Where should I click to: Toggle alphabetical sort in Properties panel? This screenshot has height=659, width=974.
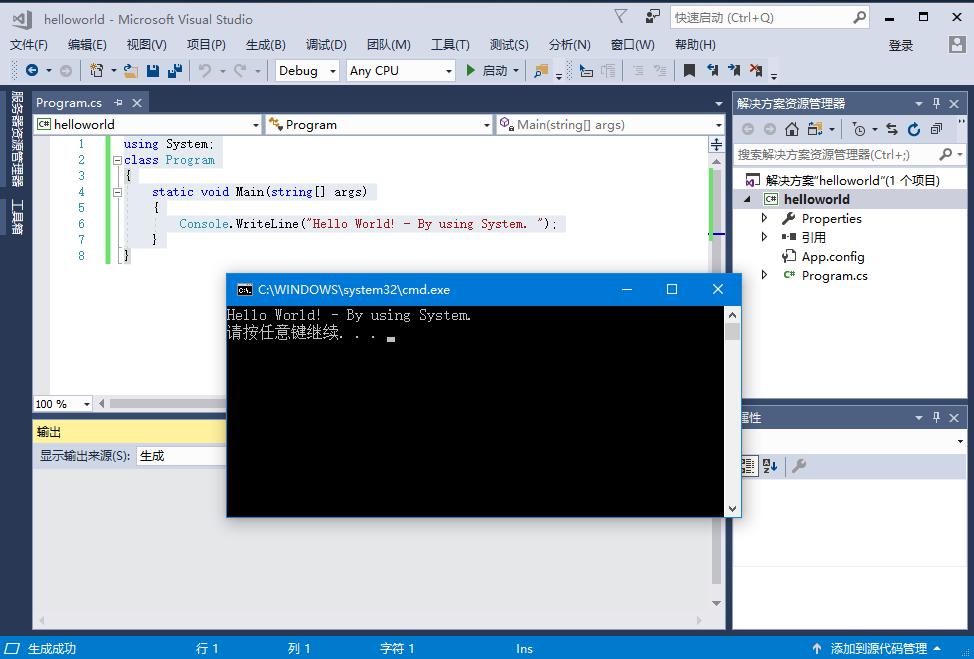pyautogui.click(x=770, y=466)
